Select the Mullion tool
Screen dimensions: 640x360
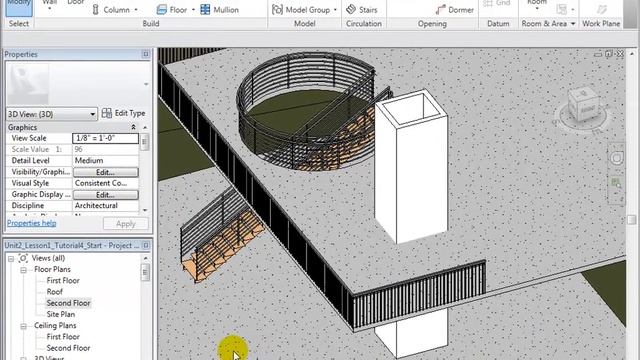point(220,9)
